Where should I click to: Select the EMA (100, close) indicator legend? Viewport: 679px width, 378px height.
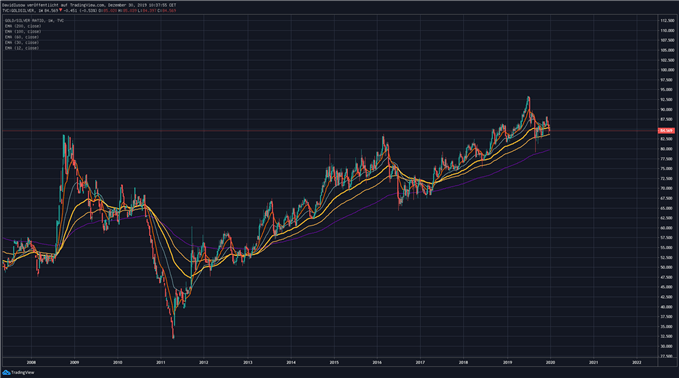(x=23, y=32)
